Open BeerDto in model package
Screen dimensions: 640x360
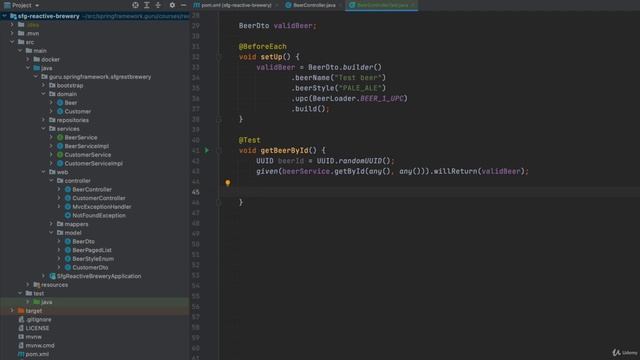coord(83,241)
